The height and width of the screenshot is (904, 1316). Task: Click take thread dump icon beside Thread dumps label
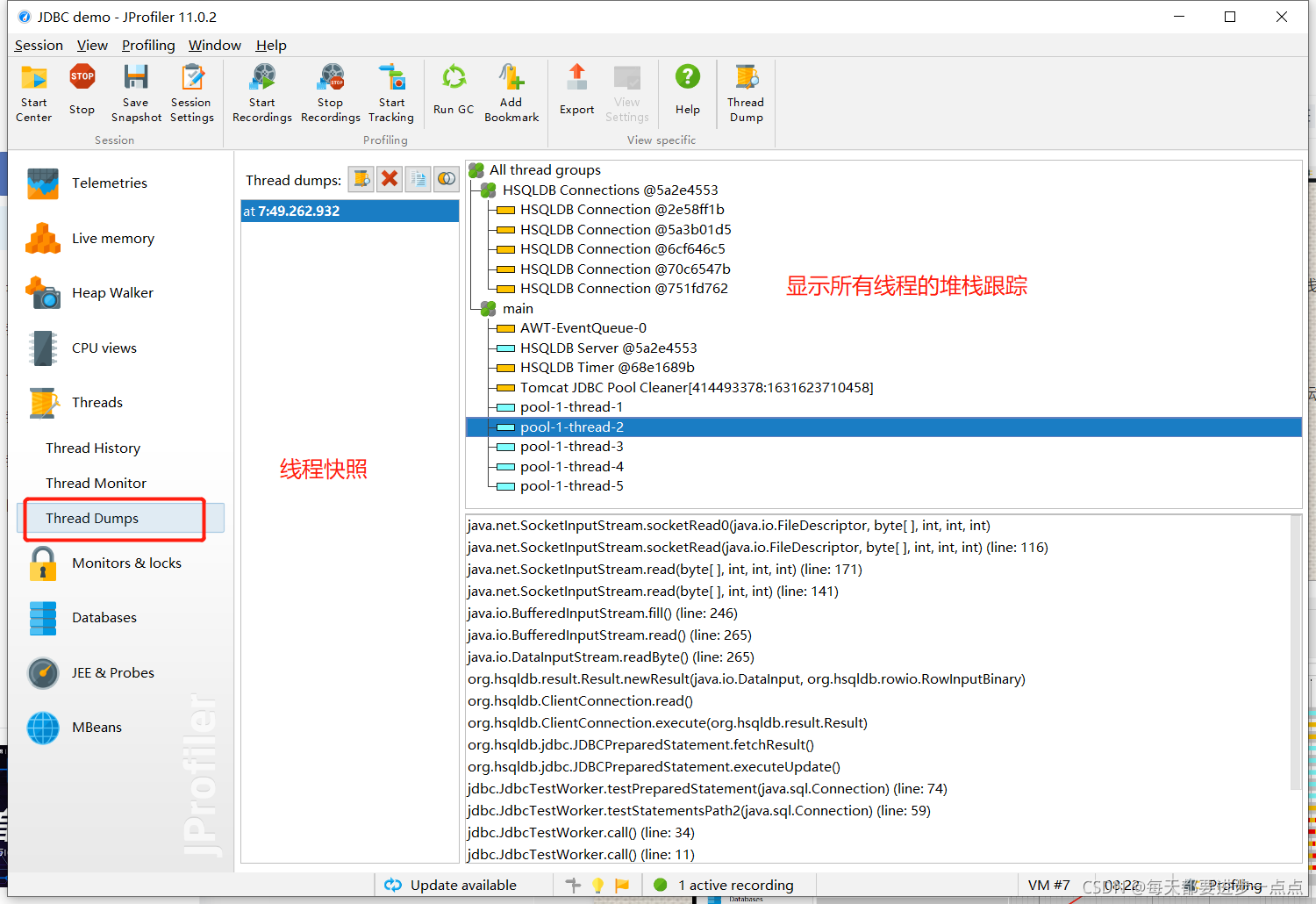coord(361,179)
